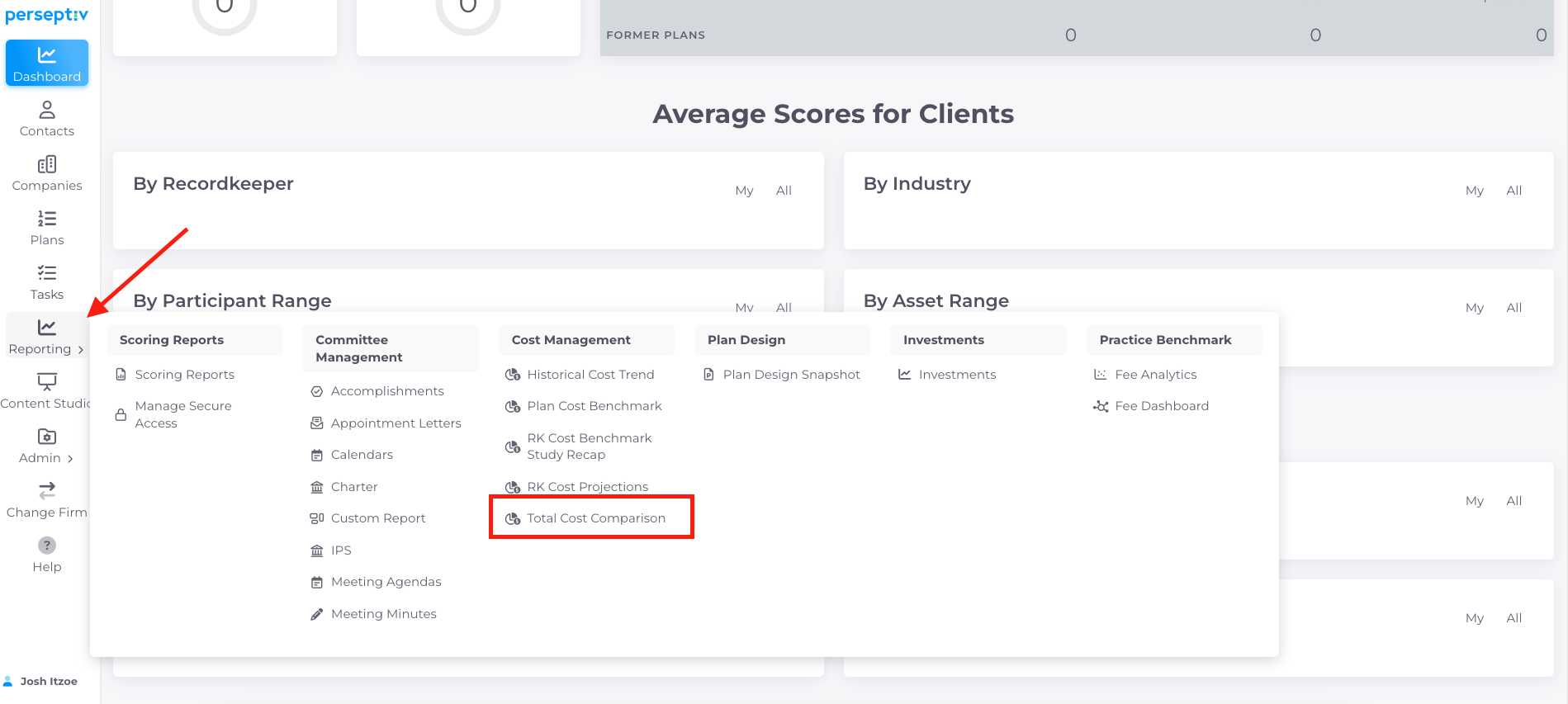The image size is (1568, 704).
Task: Open Historical Cost Trend report
Action: point(591,375)
